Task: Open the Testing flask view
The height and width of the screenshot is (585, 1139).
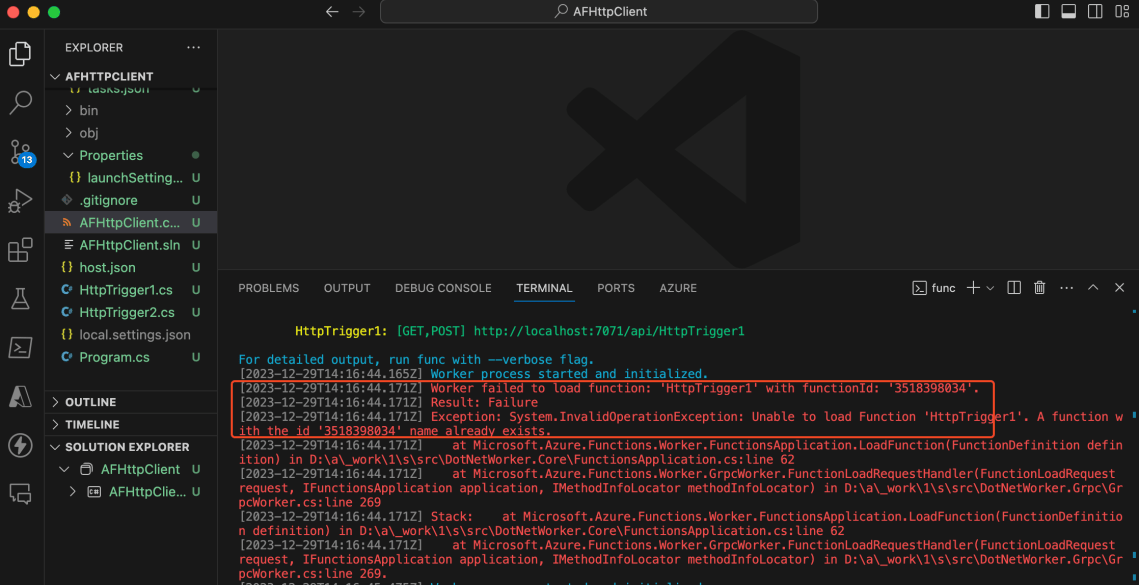Action: [x=20, y=298]
